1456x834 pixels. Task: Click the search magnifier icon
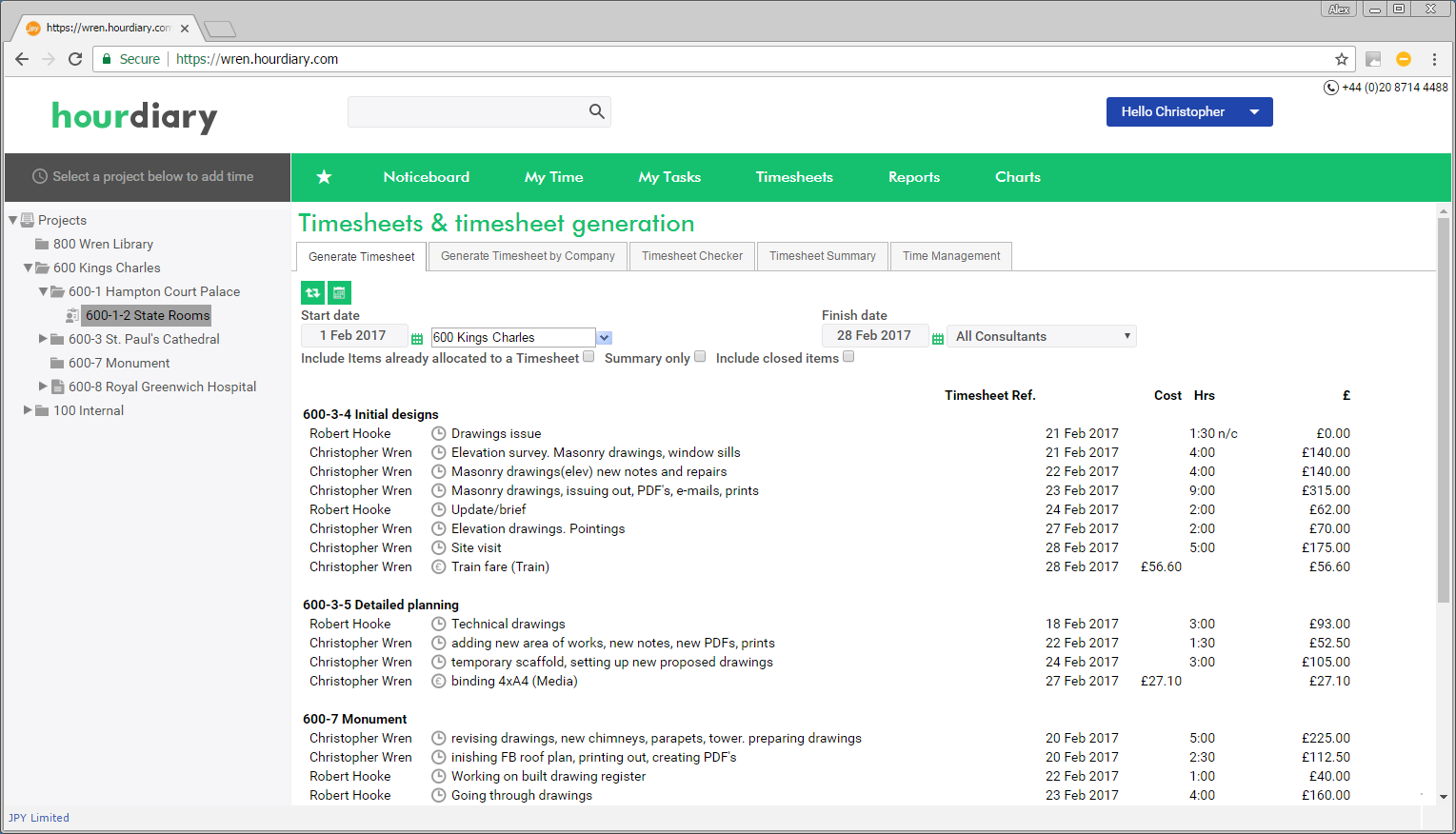[x=596, y=111]
